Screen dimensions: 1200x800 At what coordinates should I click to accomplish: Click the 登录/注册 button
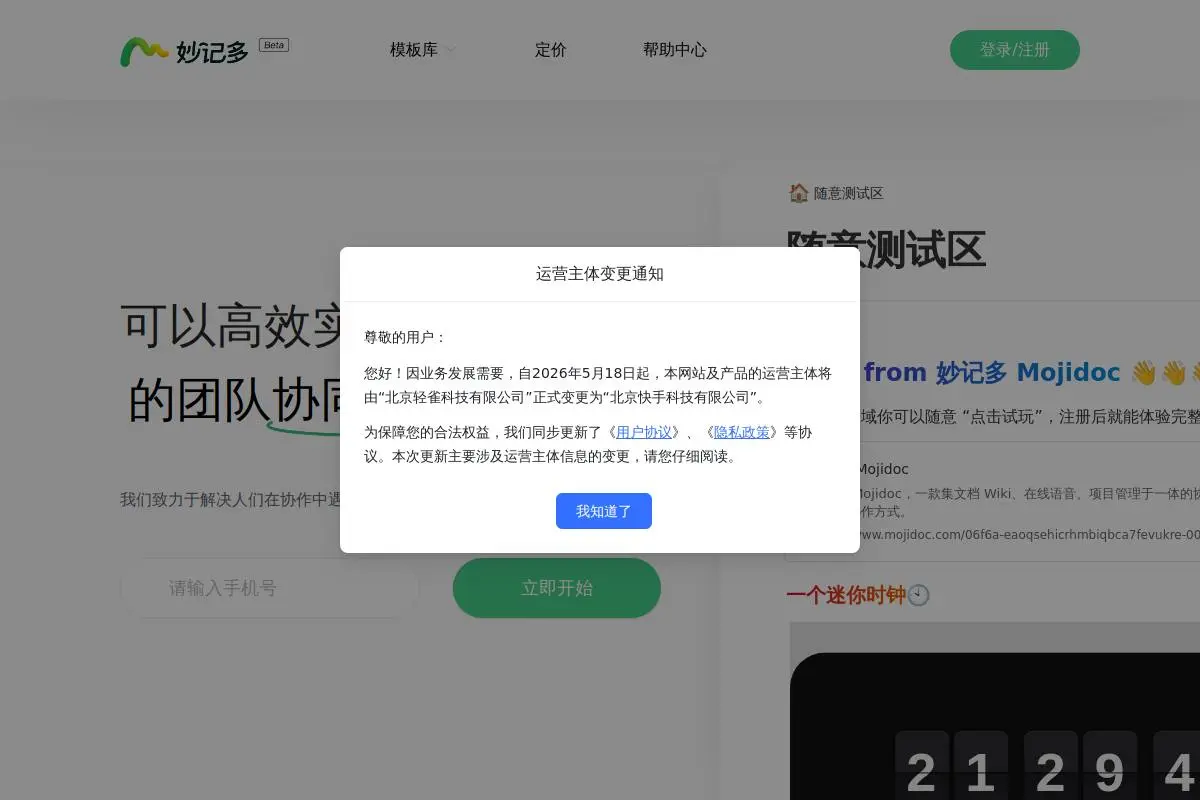[1015, 50]
